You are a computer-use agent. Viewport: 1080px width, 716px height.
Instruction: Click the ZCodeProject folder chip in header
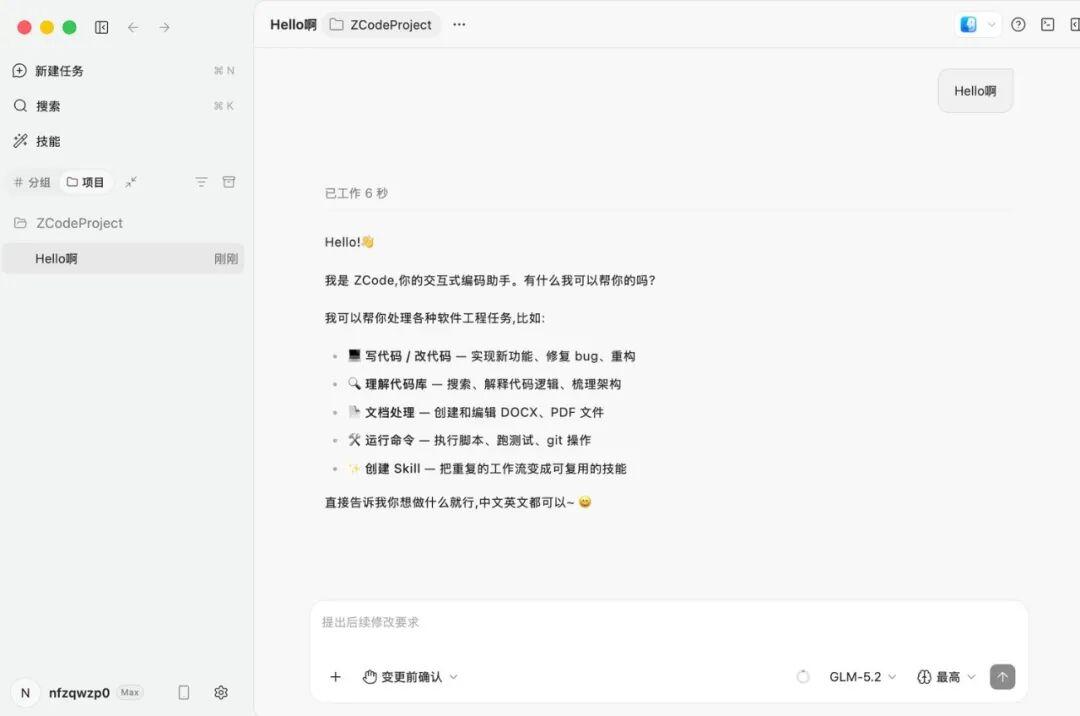[x=381, y=25]
